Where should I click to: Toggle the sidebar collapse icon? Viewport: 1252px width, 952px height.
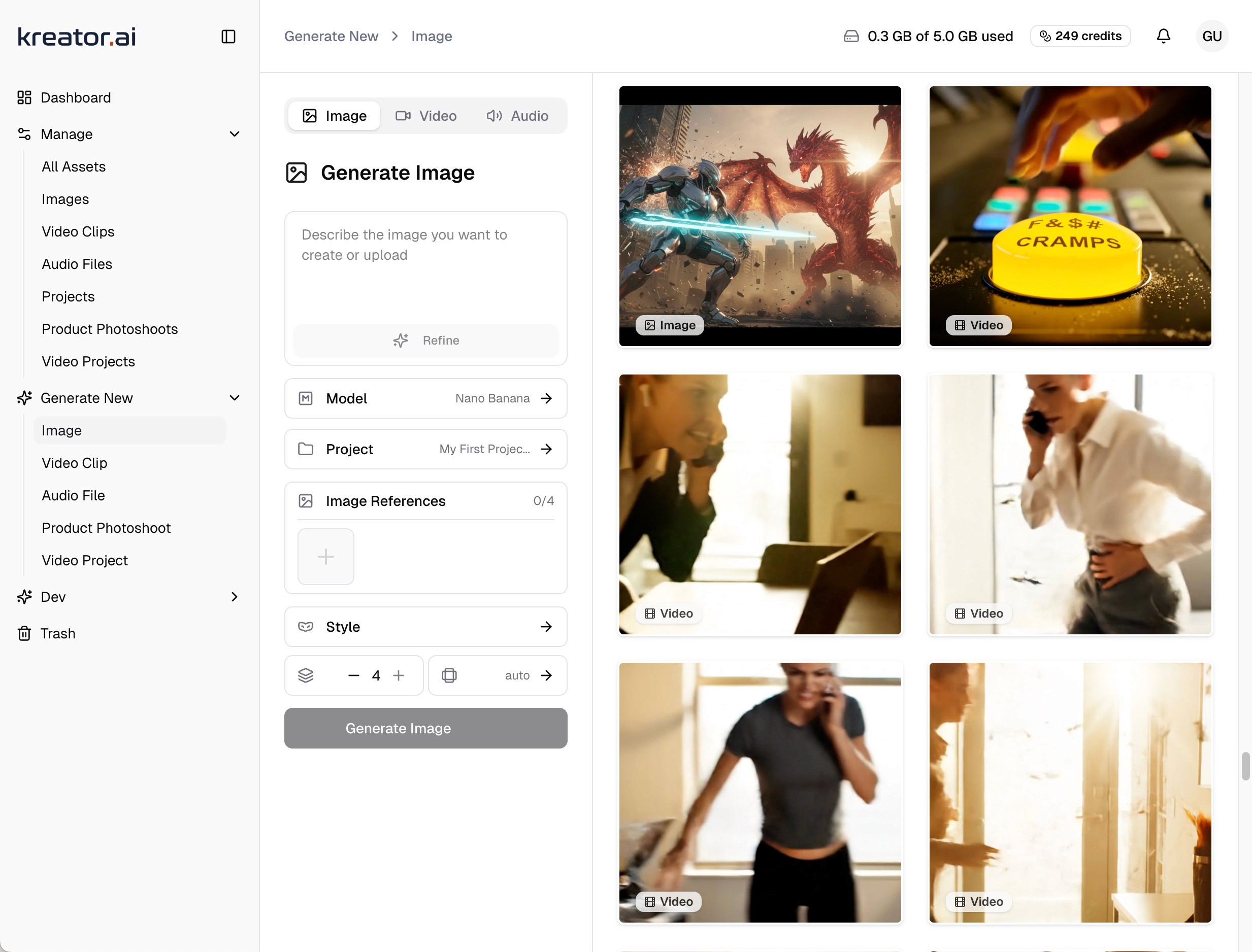pos(228,37)
